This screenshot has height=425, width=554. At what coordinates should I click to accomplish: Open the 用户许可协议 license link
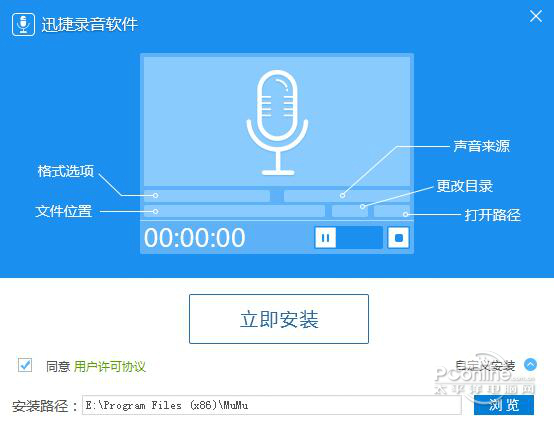pyautogui.click(x=110, y=366)
